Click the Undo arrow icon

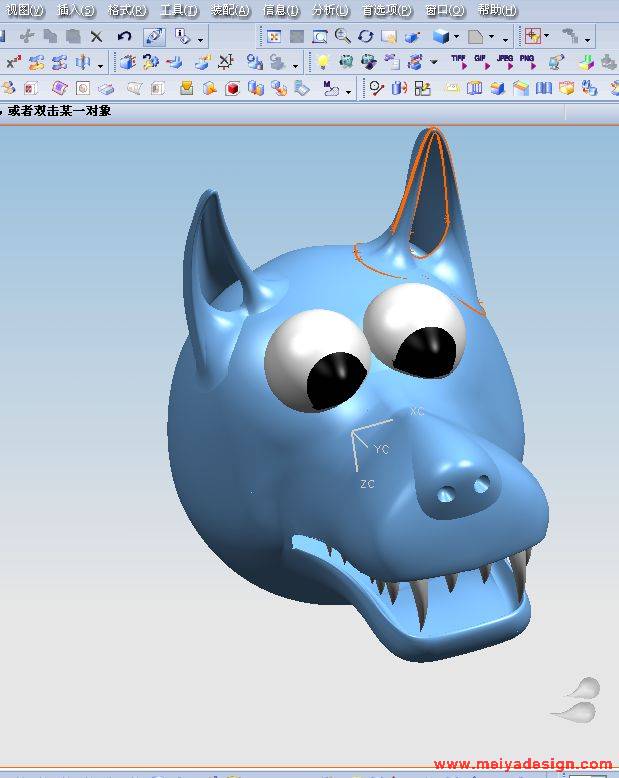pos(124,36)
